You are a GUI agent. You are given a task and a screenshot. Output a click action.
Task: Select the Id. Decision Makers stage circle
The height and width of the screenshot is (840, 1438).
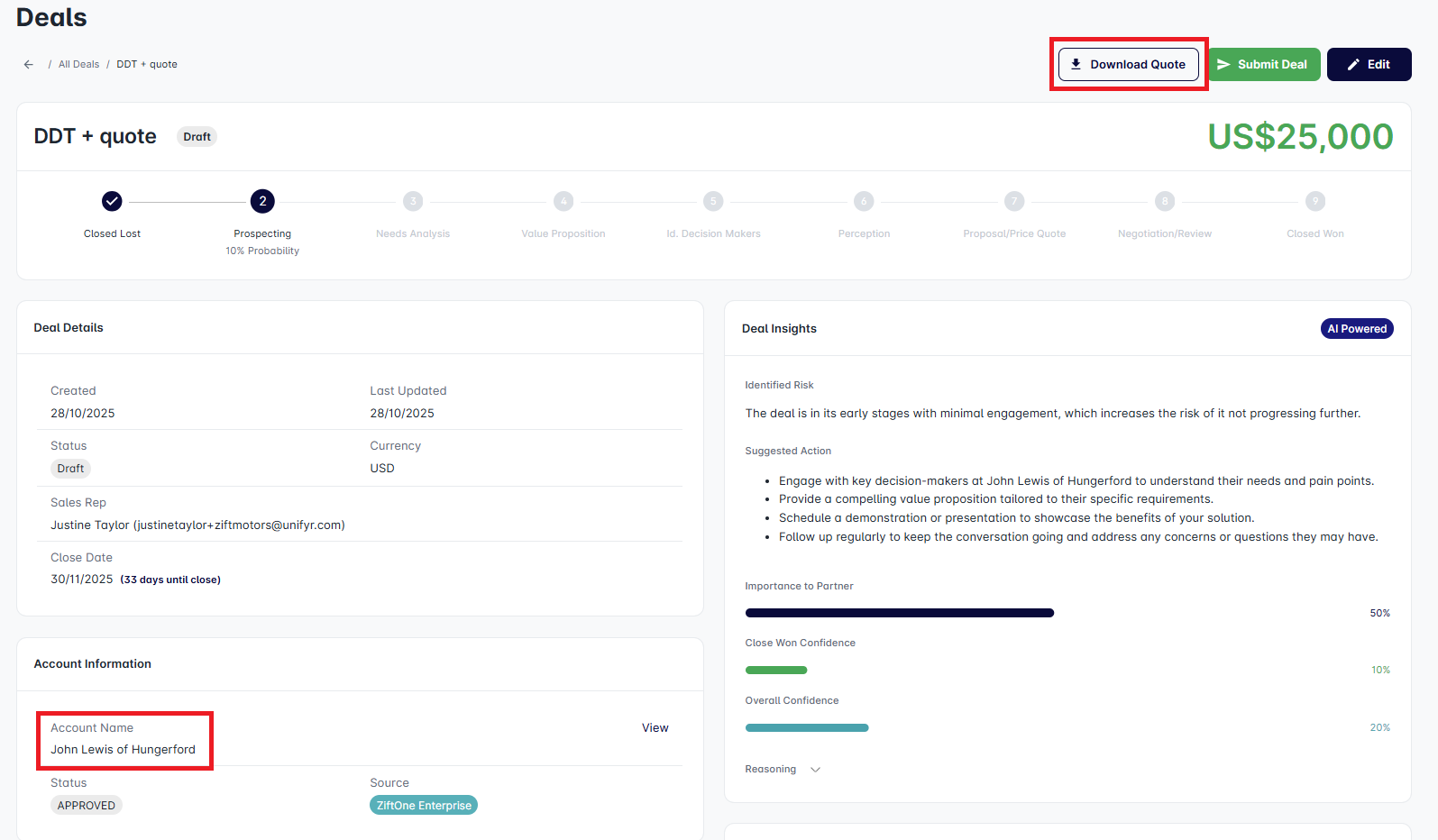point(713,201)
